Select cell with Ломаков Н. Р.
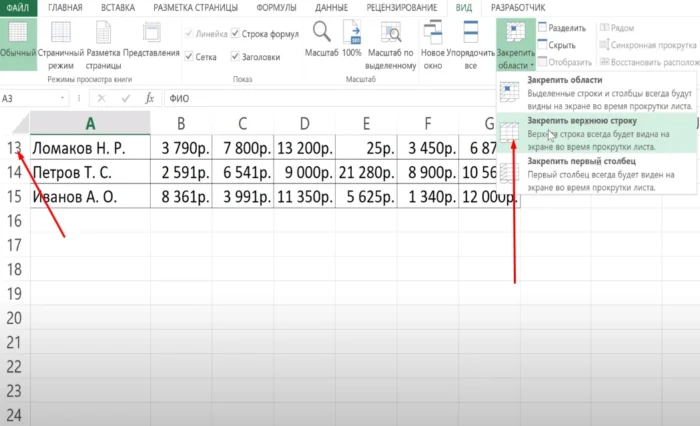The image size is (700, 426). click(90, 148)
